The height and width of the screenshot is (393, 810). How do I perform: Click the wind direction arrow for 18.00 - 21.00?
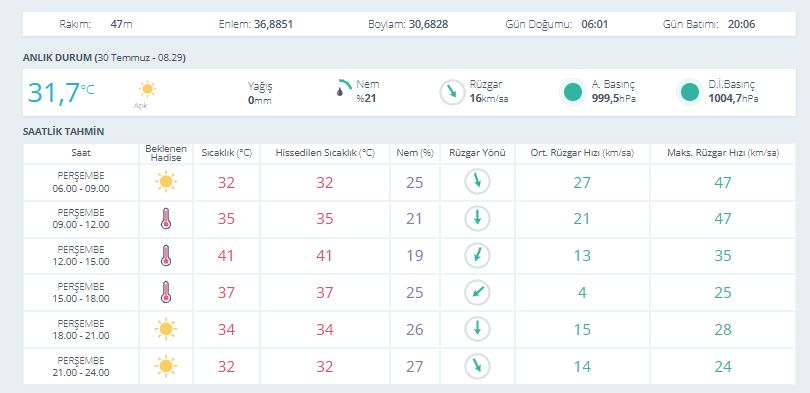coord(477,329)
